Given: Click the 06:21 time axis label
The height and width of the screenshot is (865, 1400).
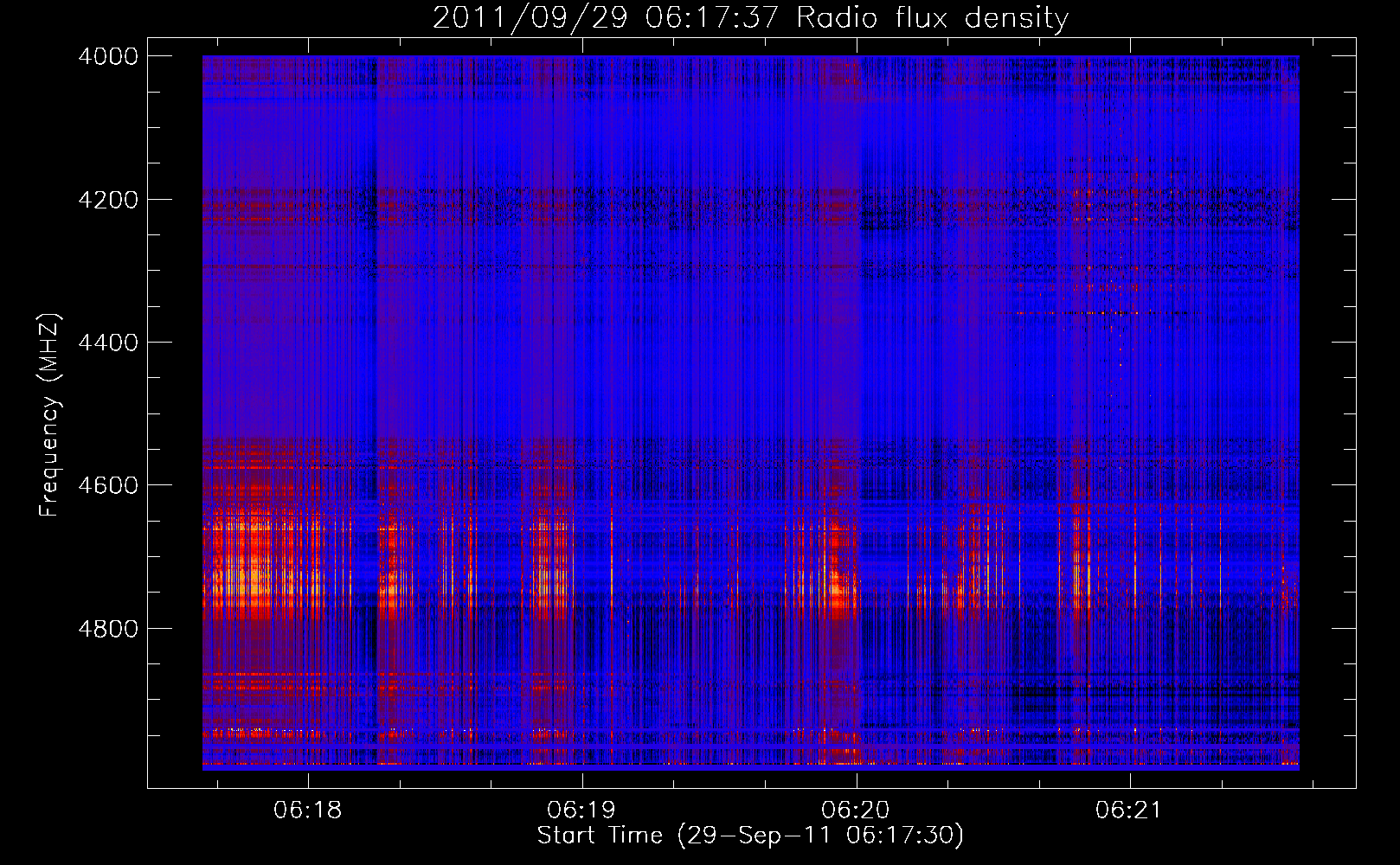Looking at the screenshot, I should click(x=1130, y=811).
